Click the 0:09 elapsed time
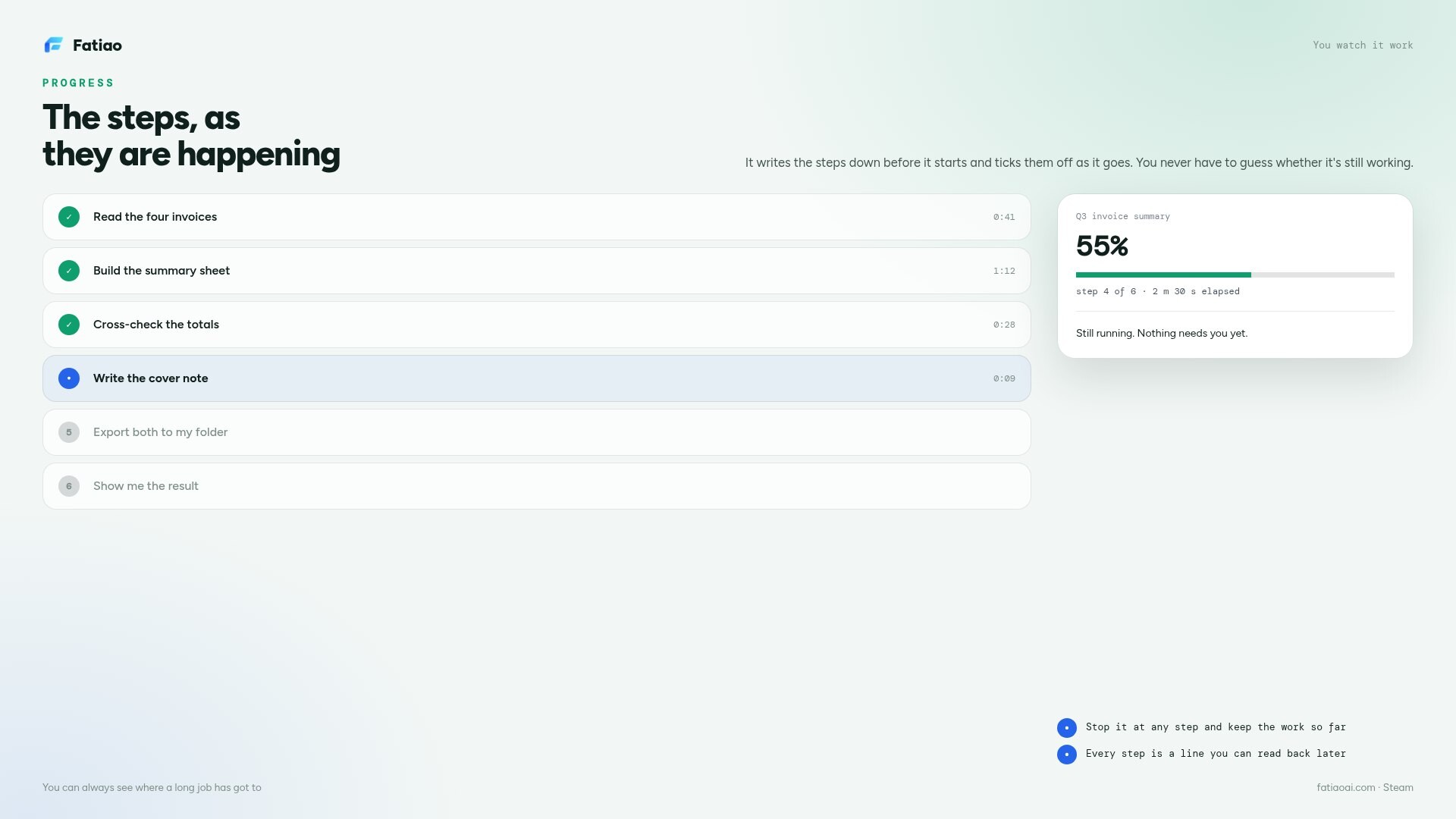 [1004, 378]
